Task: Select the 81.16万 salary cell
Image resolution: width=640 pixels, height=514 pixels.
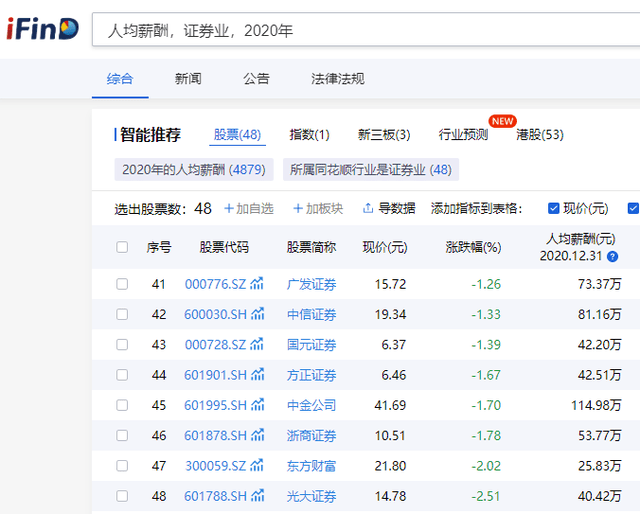Action: (599, 314)
